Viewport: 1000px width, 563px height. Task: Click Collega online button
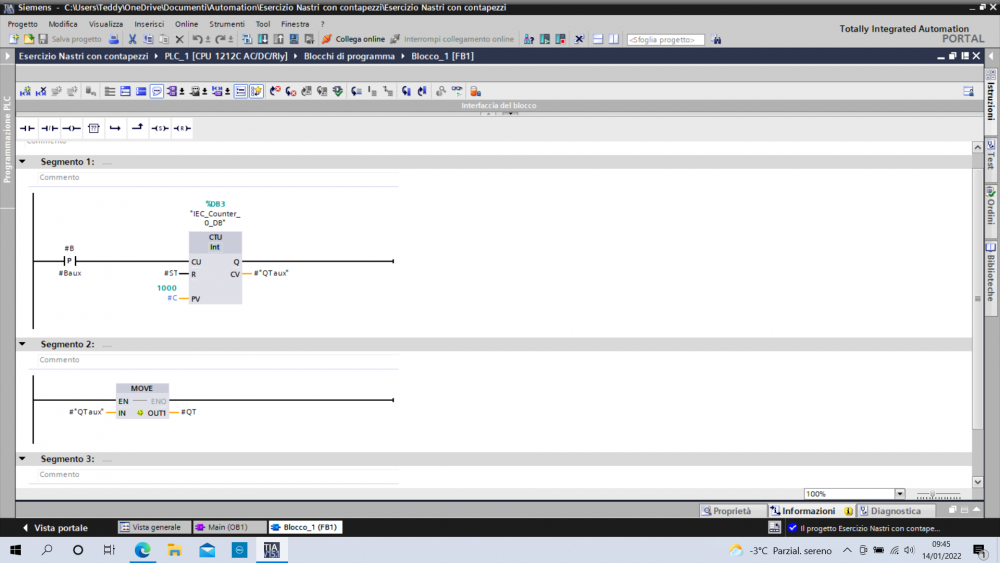point(353,39)
